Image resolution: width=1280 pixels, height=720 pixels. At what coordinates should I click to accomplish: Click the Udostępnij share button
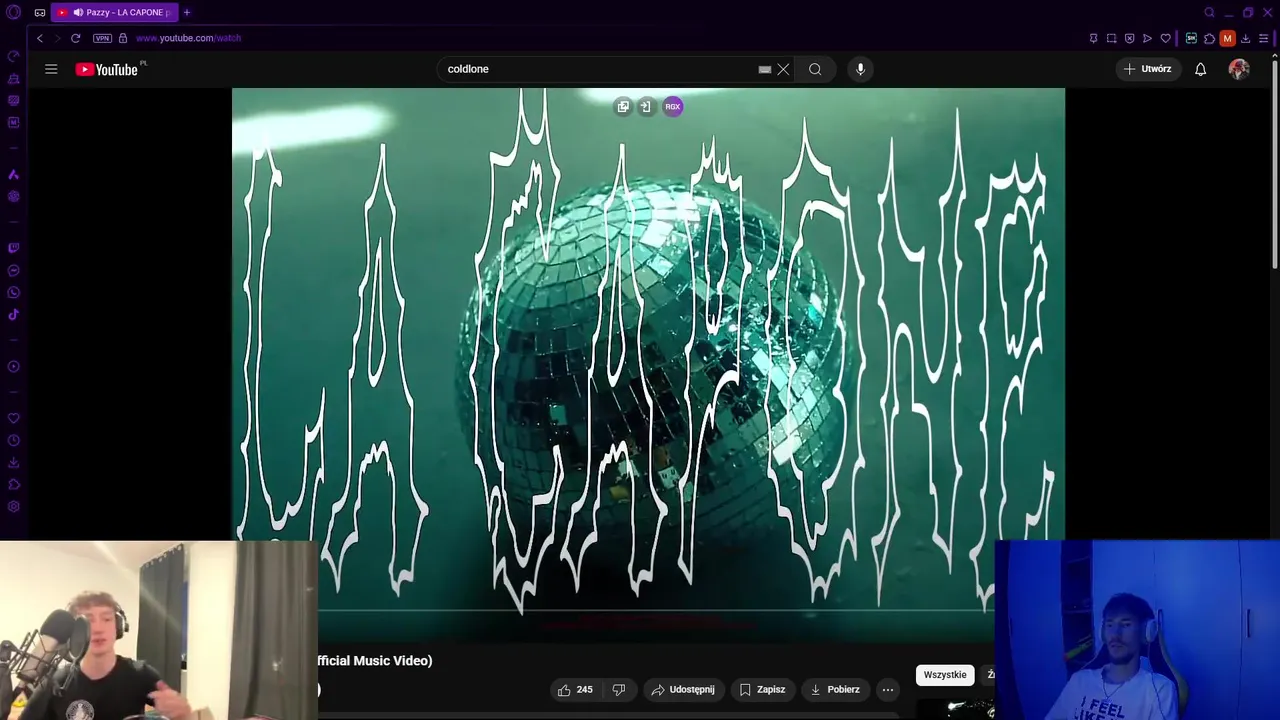(x=683, y=689)
